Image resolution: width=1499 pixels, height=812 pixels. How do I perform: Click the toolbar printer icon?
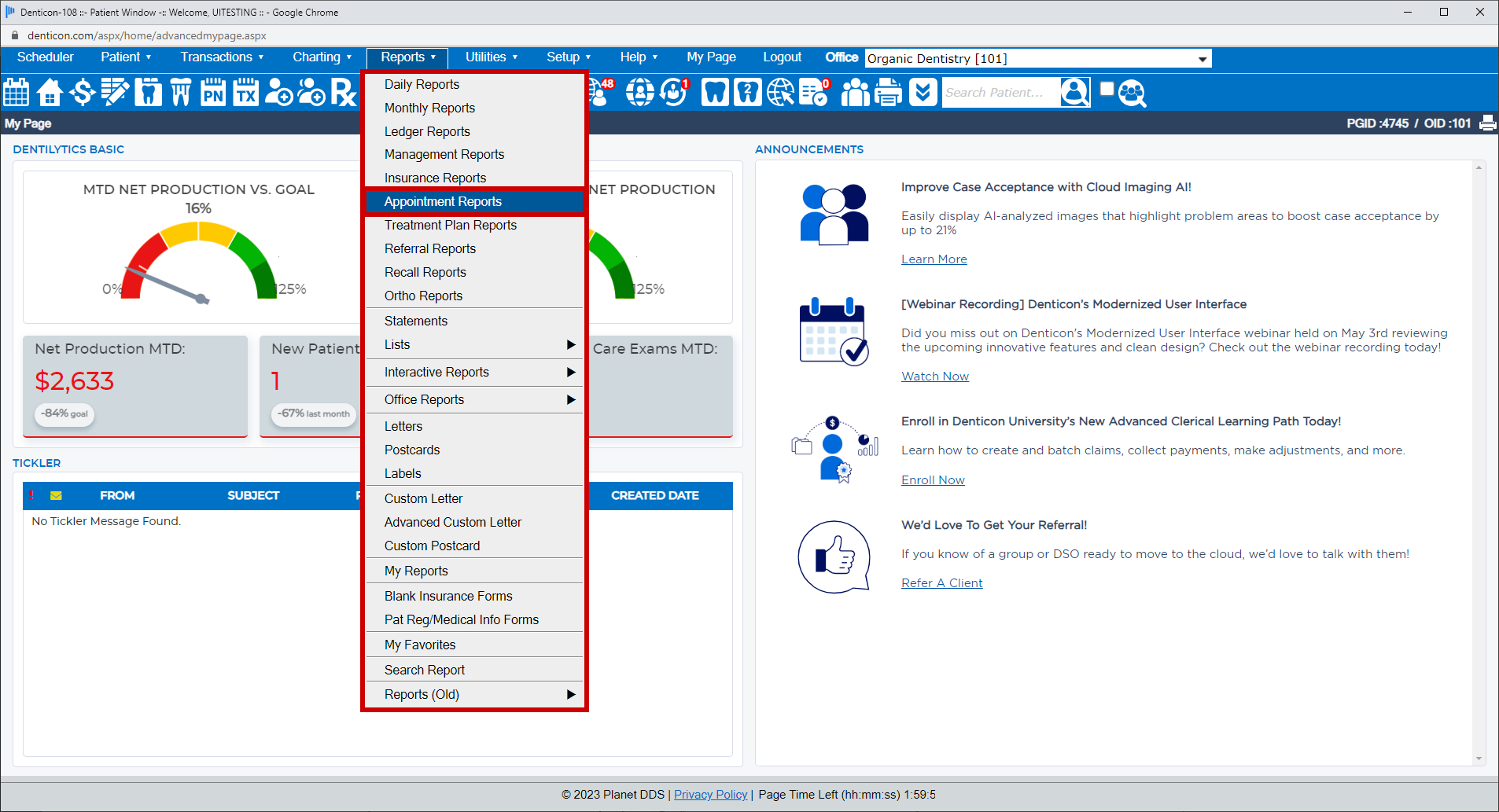889,92
